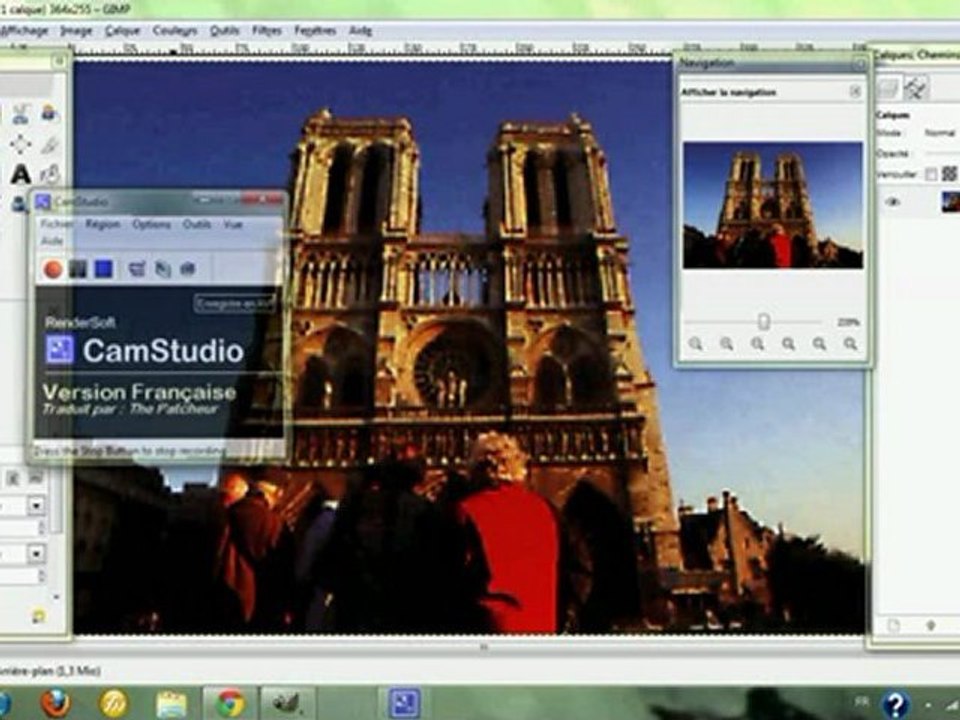960x720 pixels.
Task: Open the file explorer folder on the taskbar
Action: coord(171,704)
